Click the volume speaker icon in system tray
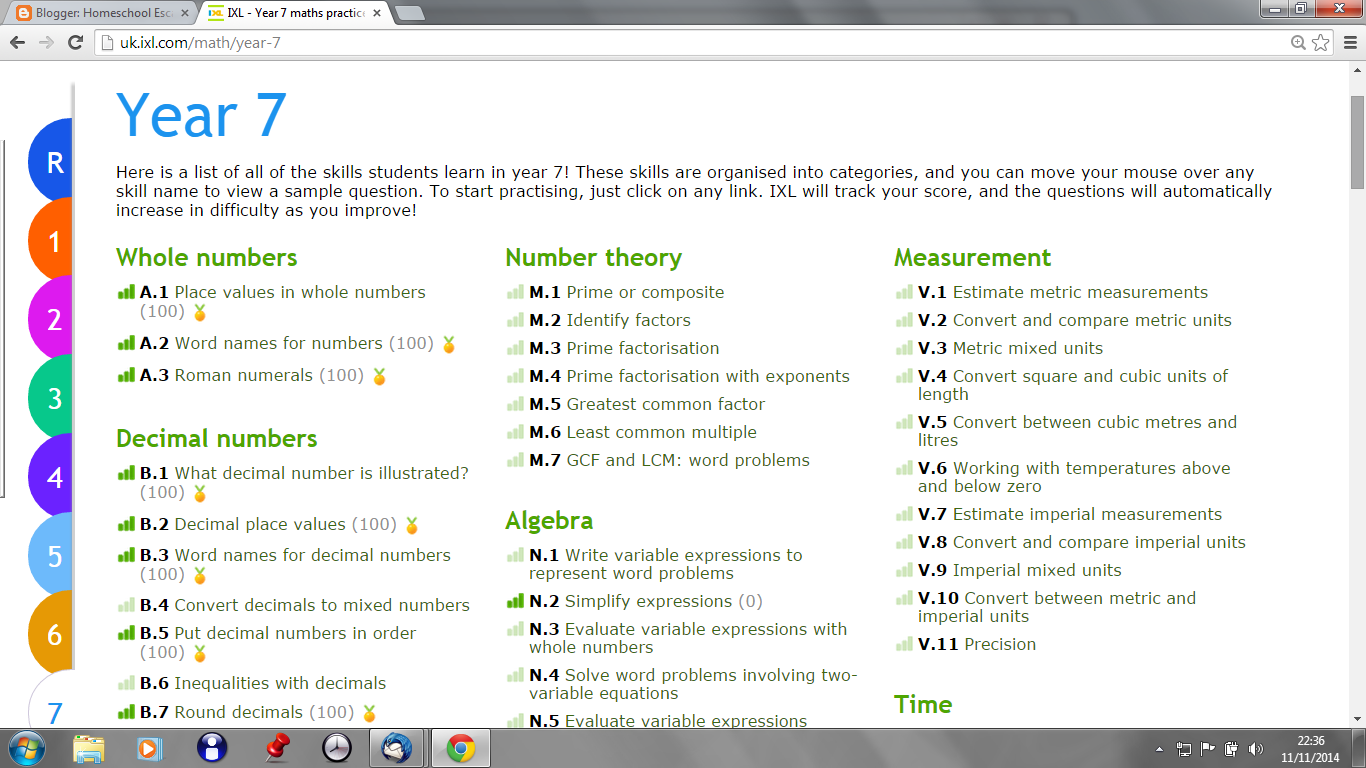This screenshot has width=1366, height=768. (x=1256, y=748)
